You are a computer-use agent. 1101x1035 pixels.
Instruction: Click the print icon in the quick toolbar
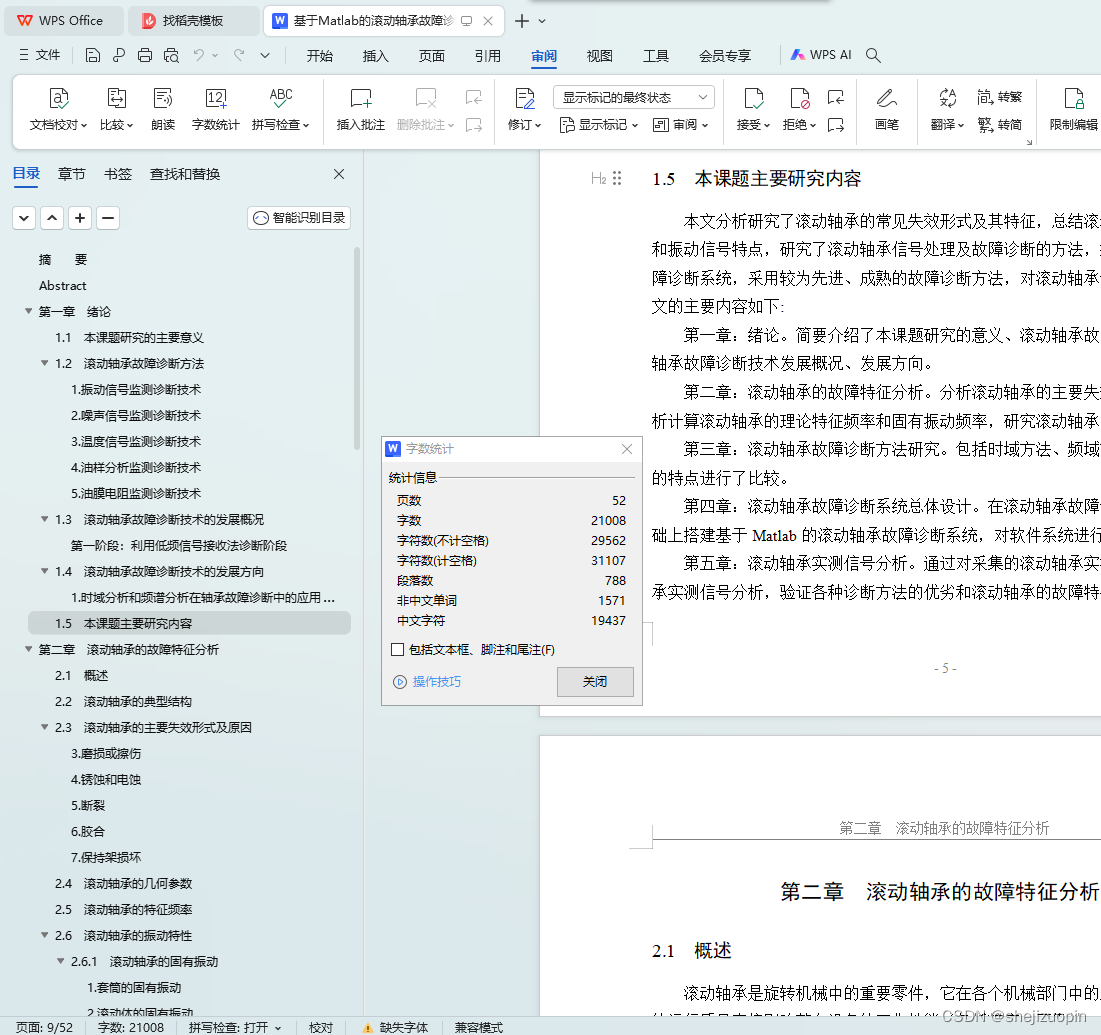click(145, 55)
